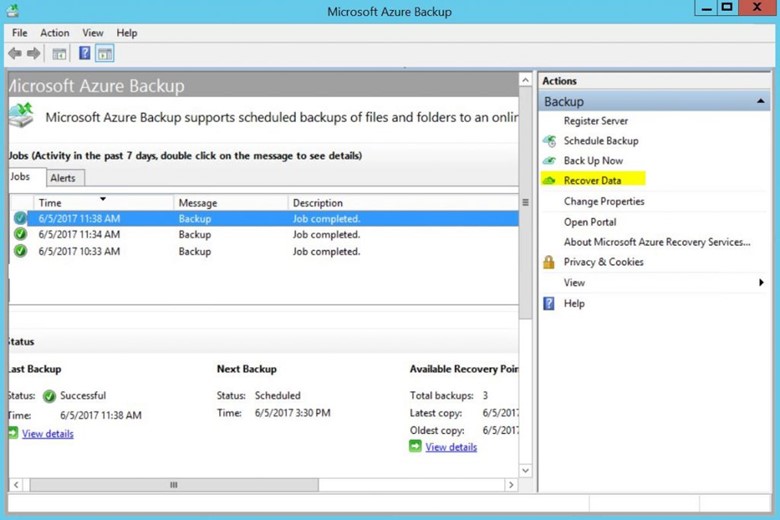
Task: Toggle the console tree pane toolbar icon
Action: click(x=59, y=54)
